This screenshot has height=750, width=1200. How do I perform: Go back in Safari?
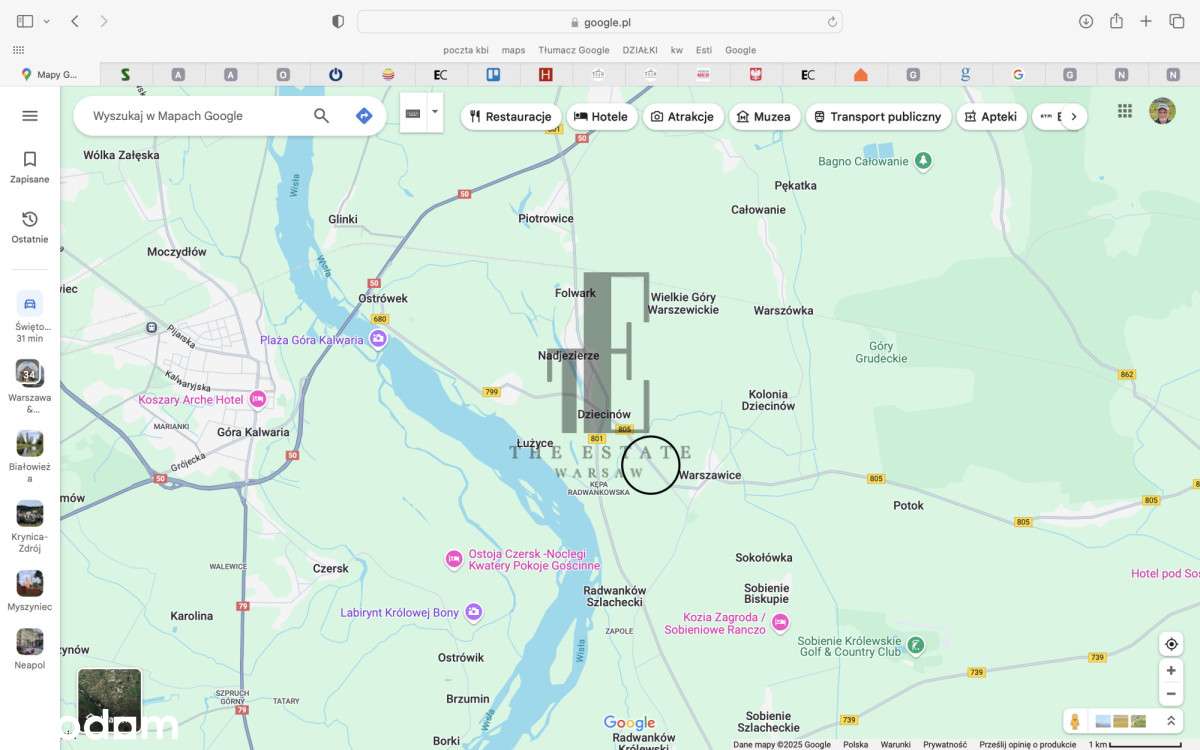[x=75, y=21]
